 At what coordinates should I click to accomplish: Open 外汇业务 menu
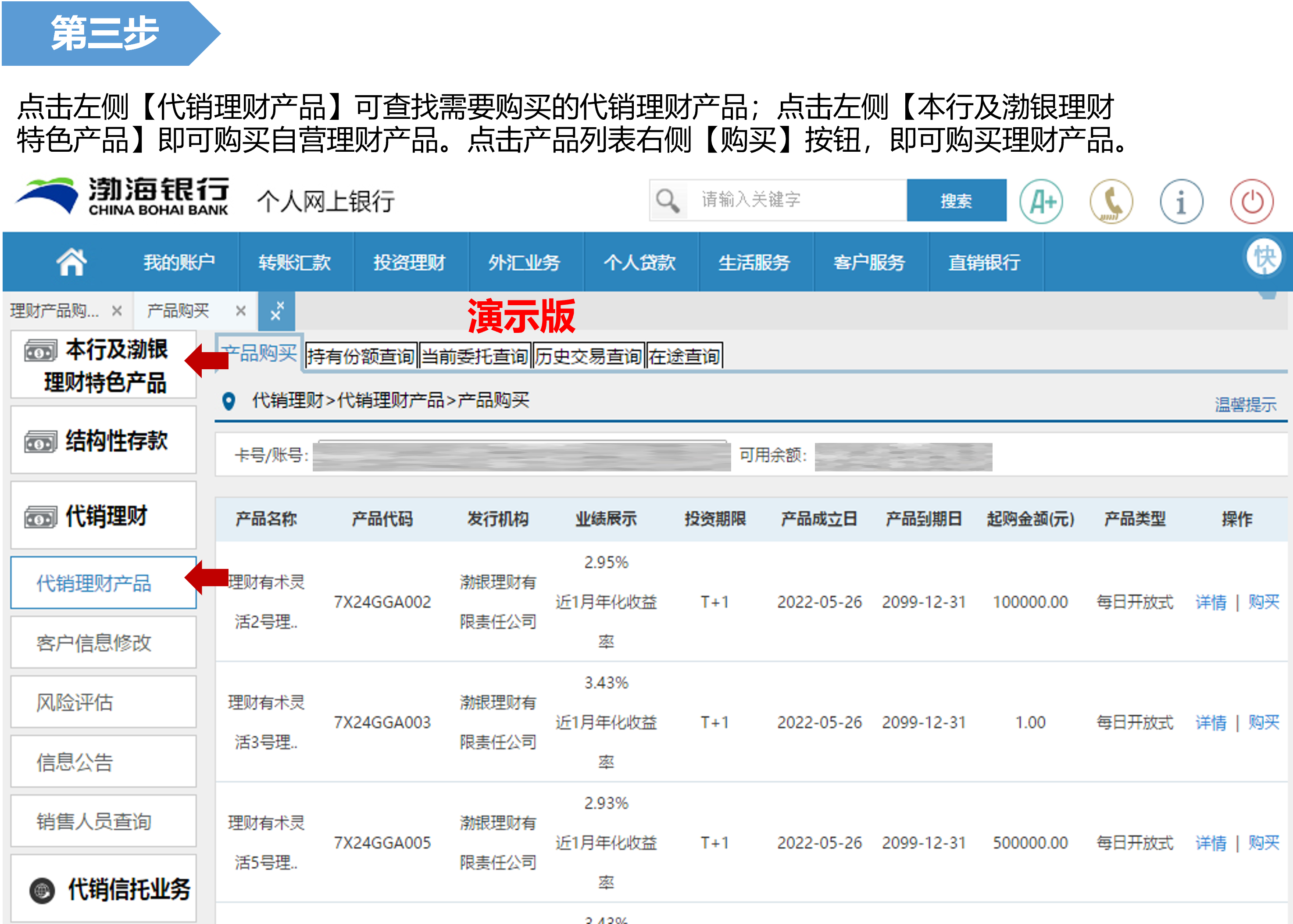524,262
